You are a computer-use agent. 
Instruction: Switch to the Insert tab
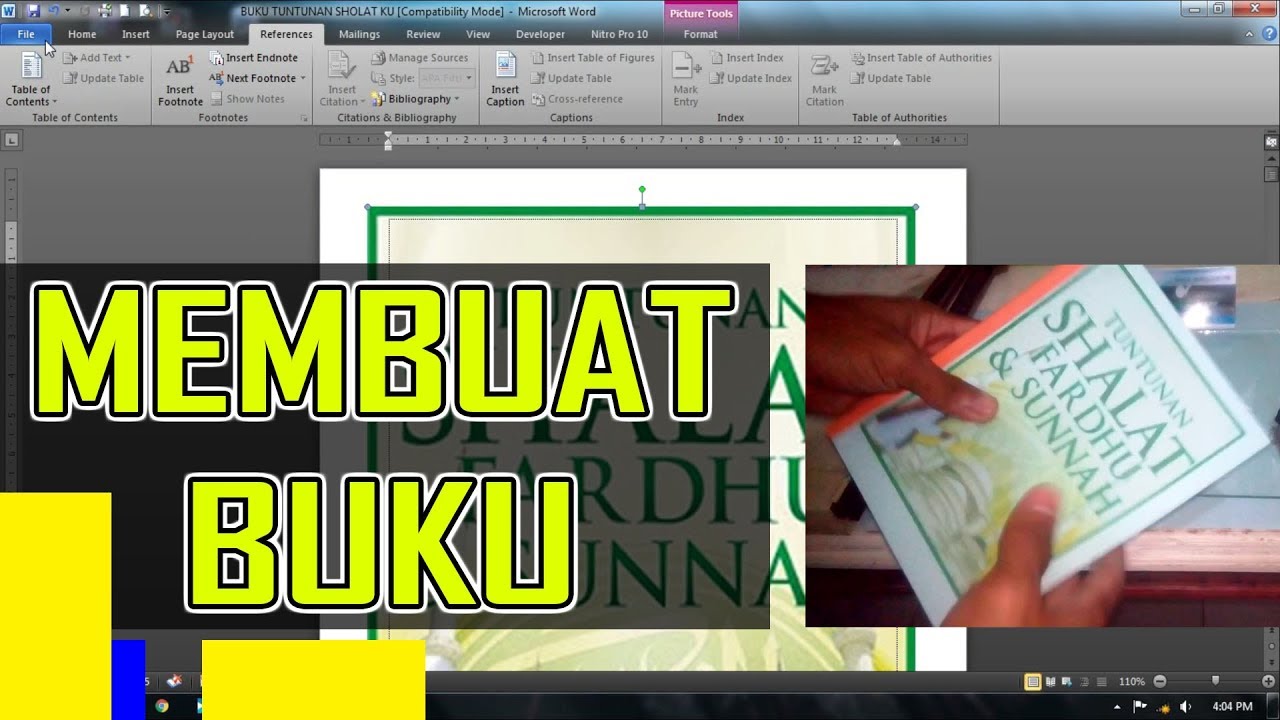pos(136,34)
